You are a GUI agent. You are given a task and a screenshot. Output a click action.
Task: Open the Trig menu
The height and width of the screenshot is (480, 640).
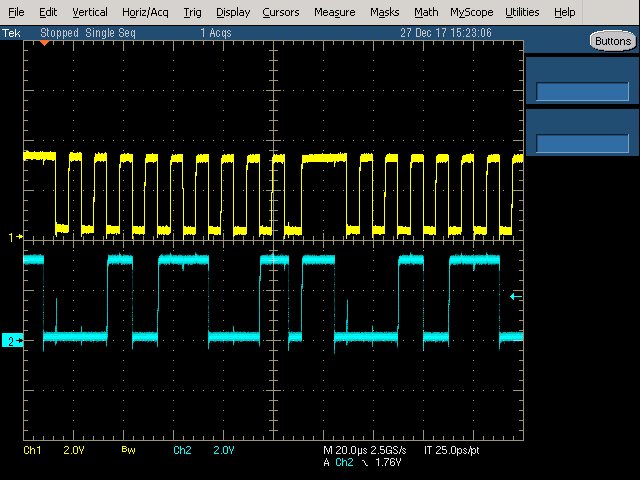(x=192, y=12)
